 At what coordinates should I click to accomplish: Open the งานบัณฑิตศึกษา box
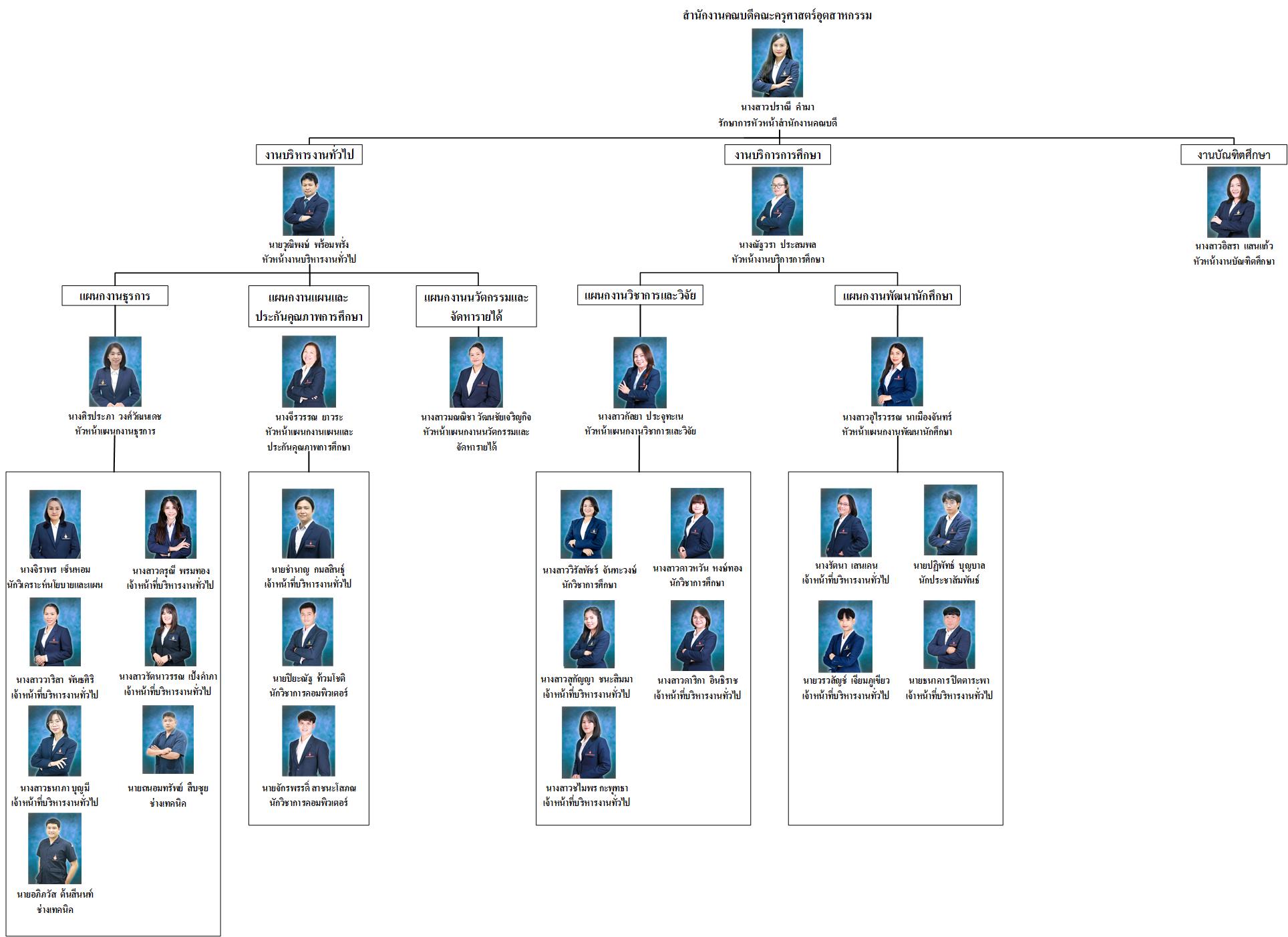[x=1233, y=155]
